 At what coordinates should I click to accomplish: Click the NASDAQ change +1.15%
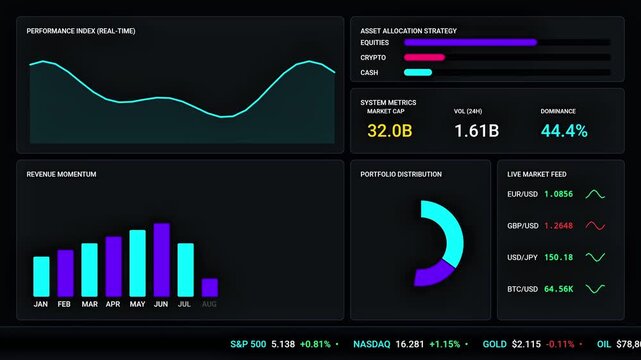(x=445, y=344)
